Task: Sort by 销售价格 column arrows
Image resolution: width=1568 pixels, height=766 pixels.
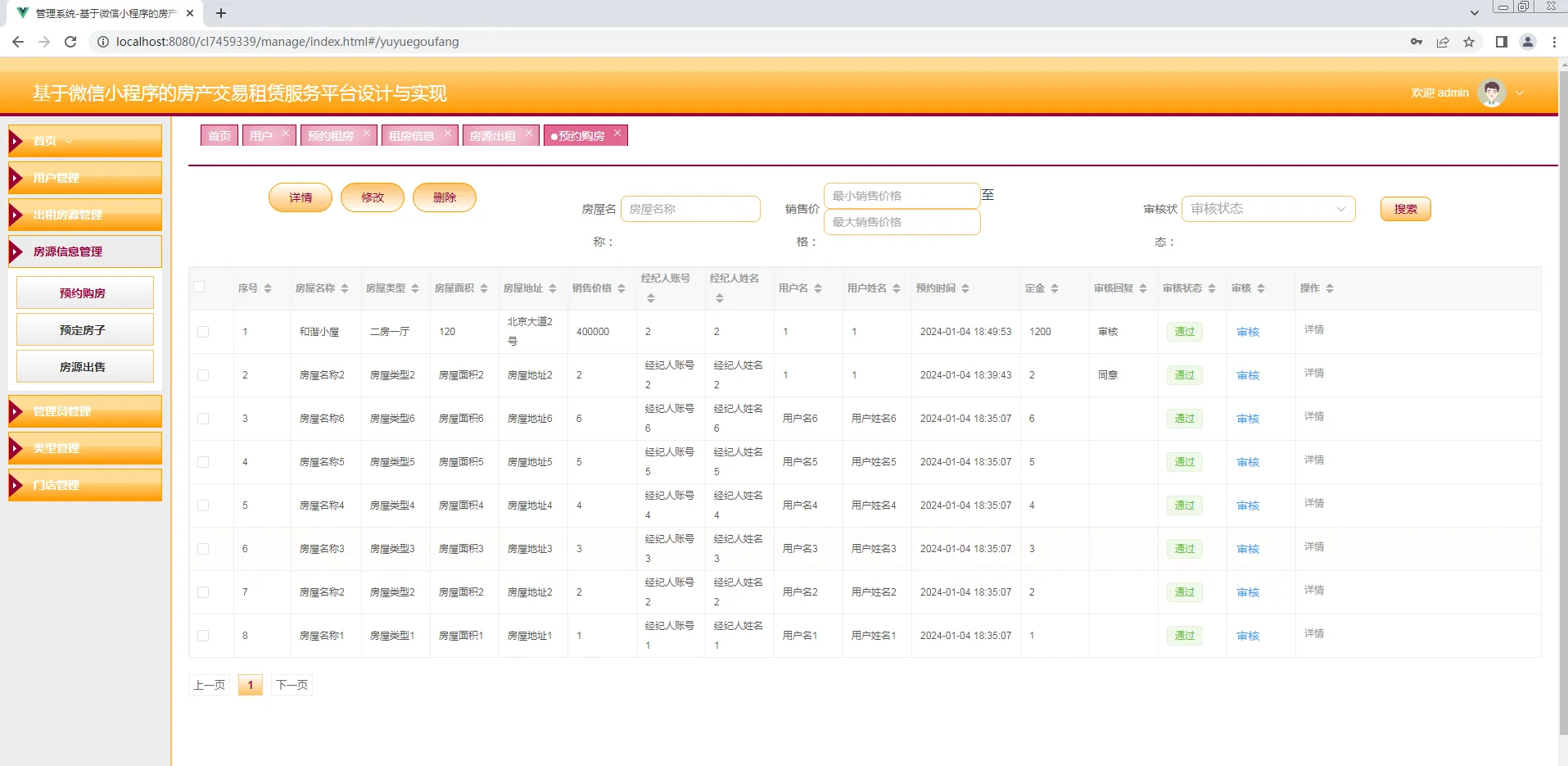Action: [x=621, y=288]
